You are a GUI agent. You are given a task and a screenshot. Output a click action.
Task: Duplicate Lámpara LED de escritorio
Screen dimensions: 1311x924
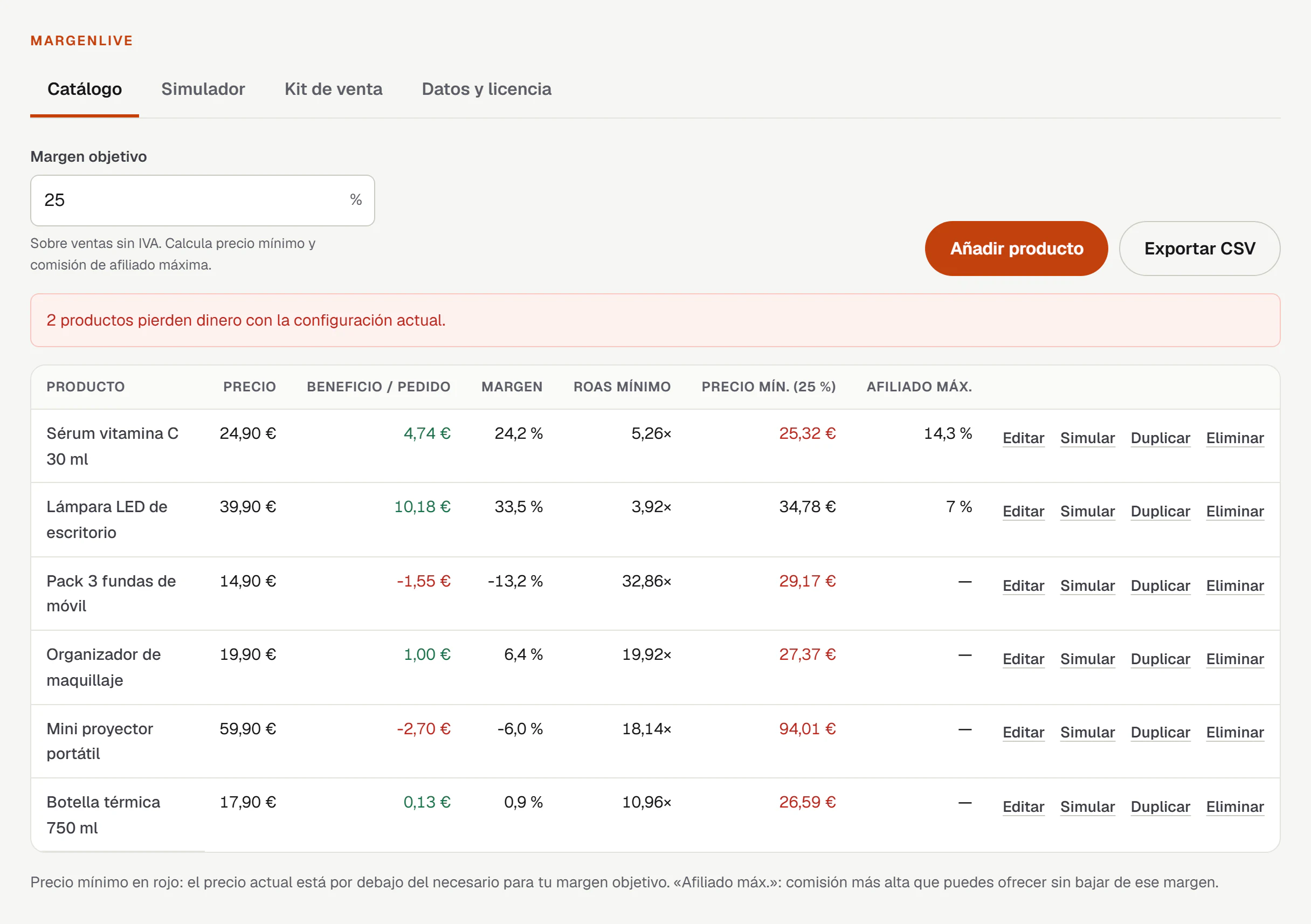point(1160,511)
